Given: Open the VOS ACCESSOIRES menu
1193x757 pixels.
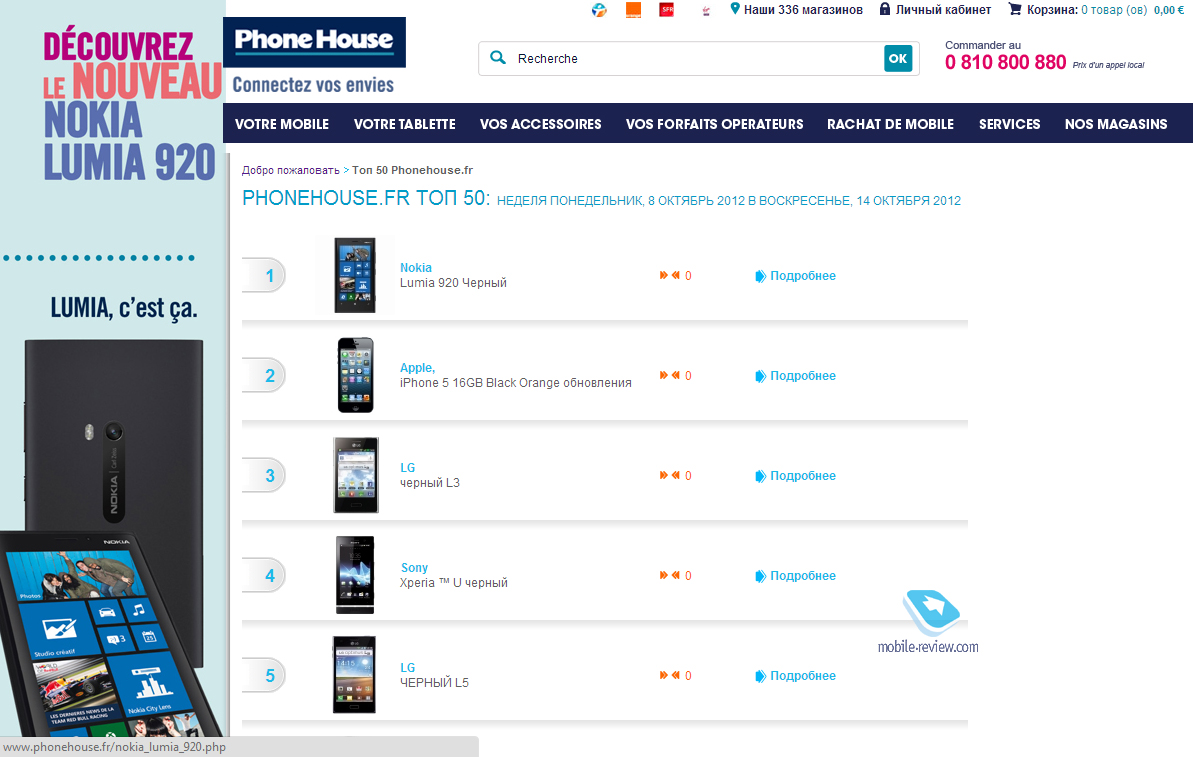Looking at the screenshot, I should (540, 124).
